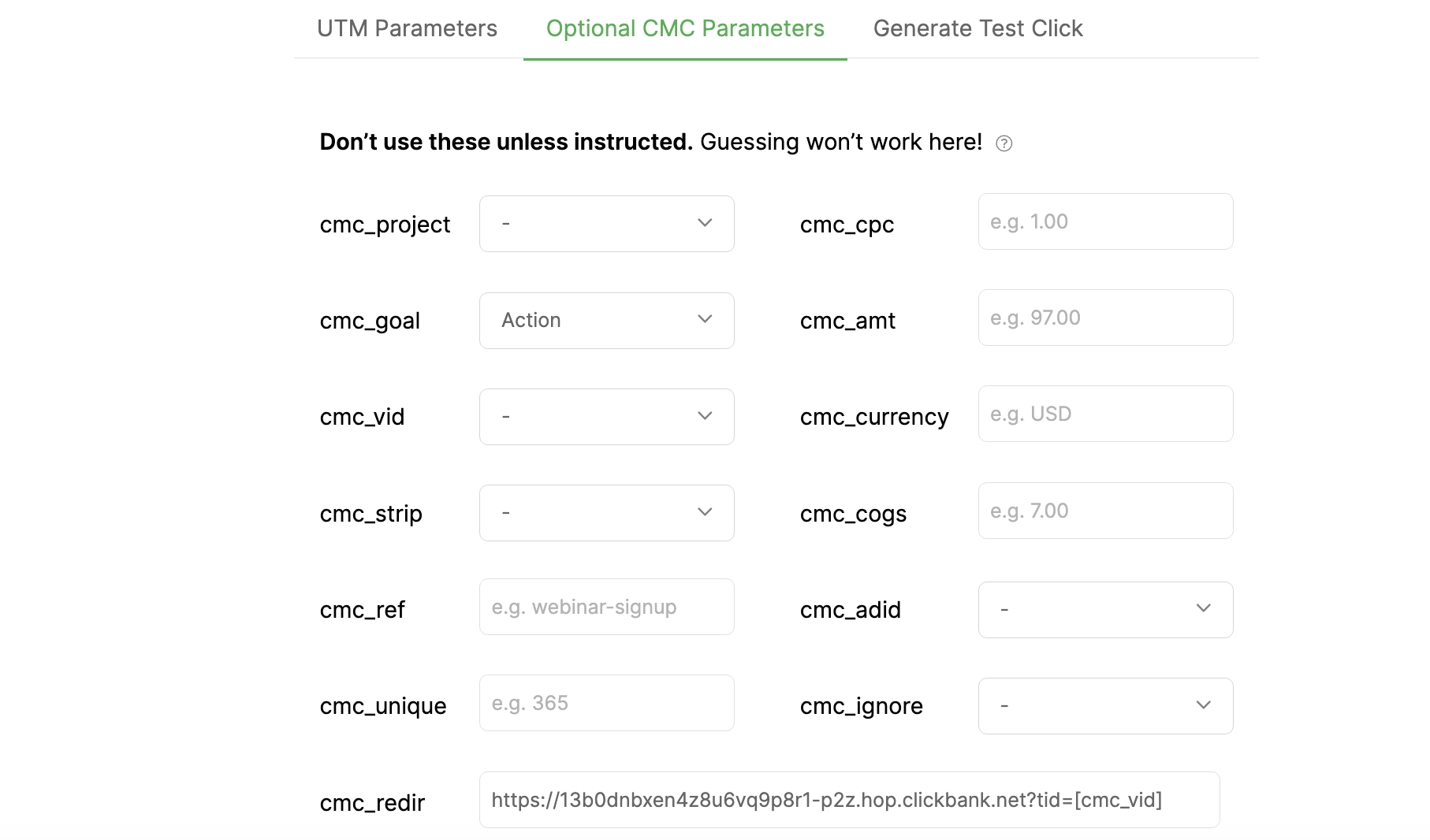Focus the cmc_amt amount field
This screenshot has height=840, width=1430.
click(1105, 318)
